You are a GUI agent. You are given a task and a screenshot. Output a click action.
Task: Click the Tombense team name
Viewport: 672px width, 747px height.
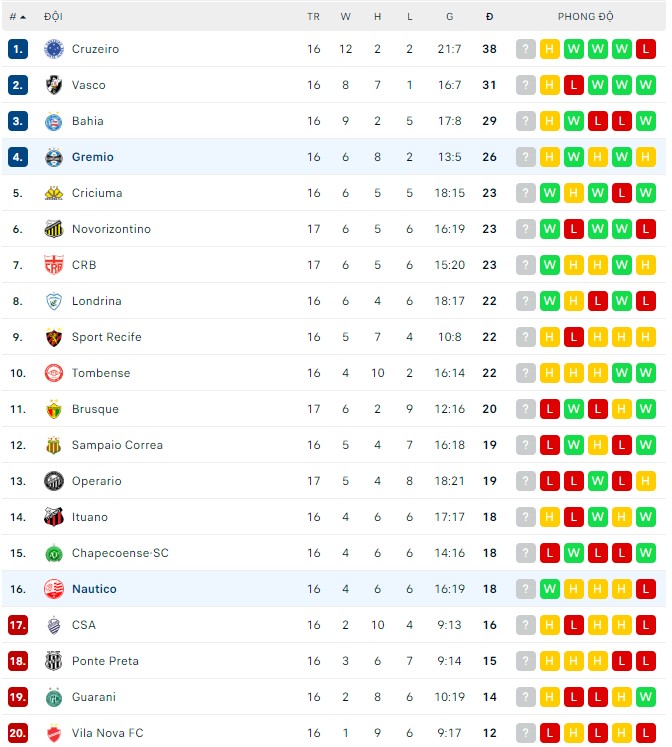(100, 373)
